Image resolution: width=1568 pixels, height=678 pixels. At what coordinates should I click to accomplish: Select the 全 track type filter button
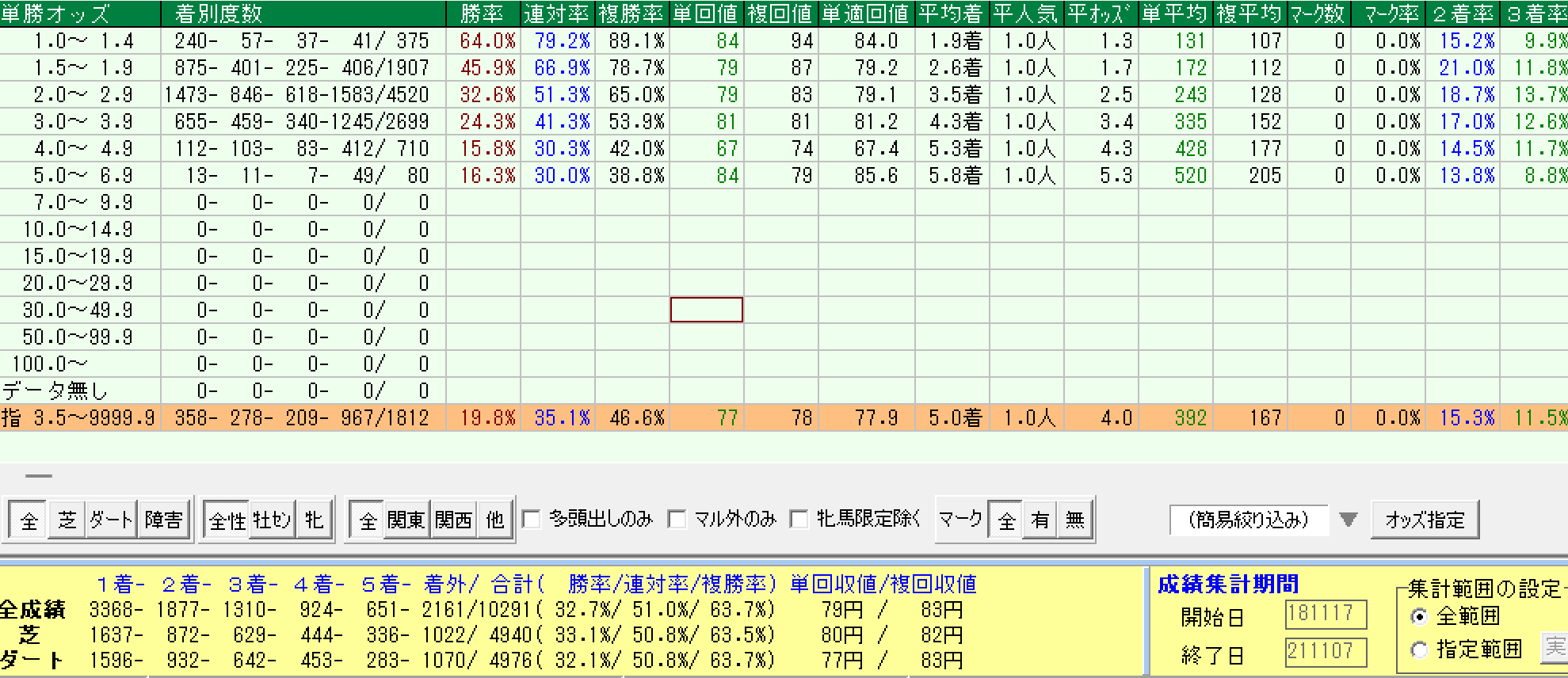pos(29,520)
